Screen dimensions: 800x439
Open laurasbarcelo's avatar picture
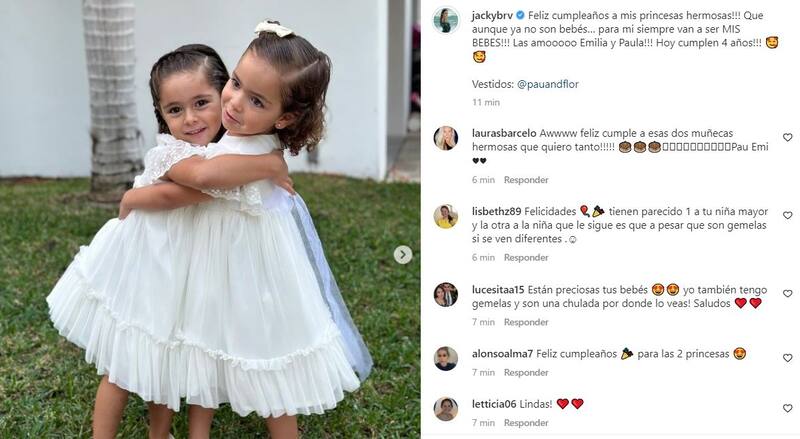(446, 138)
